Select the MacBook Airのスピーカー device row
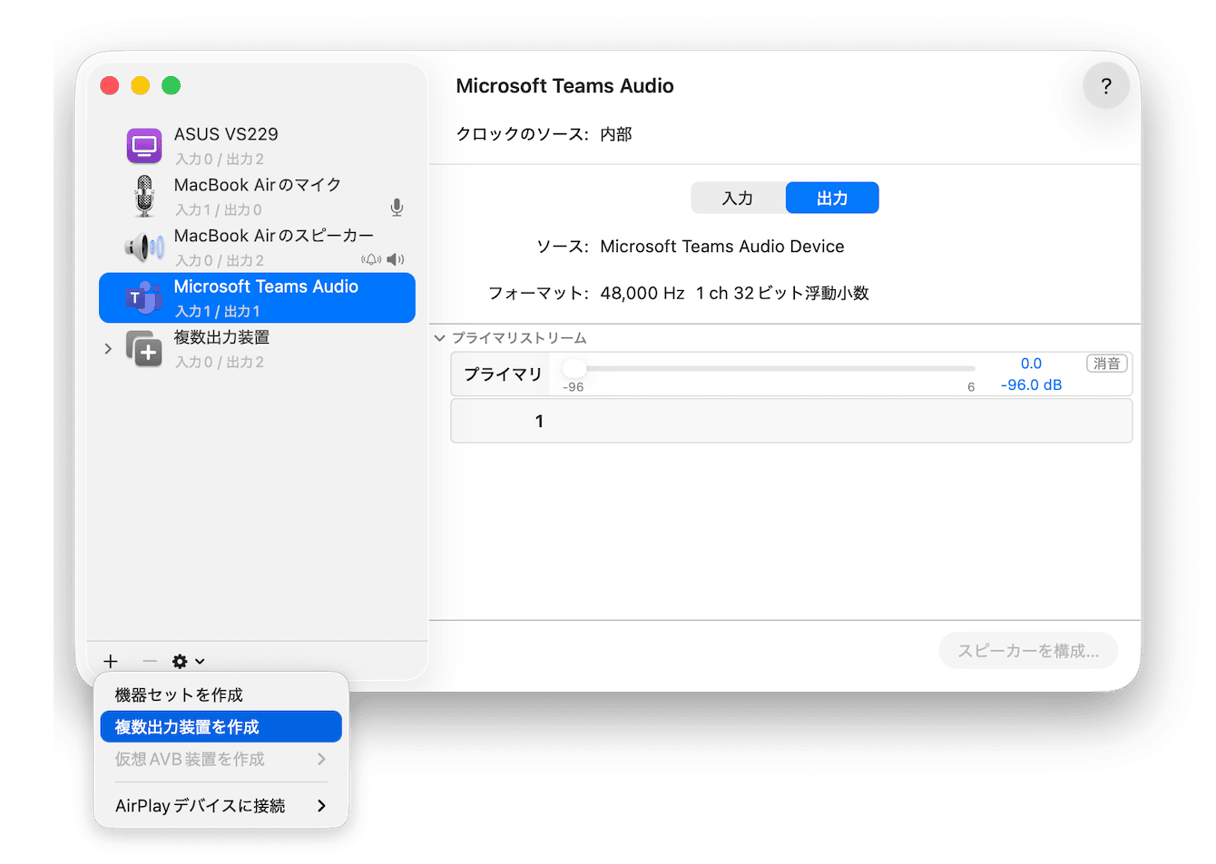 pyautogui.click(x=257, y=247)
